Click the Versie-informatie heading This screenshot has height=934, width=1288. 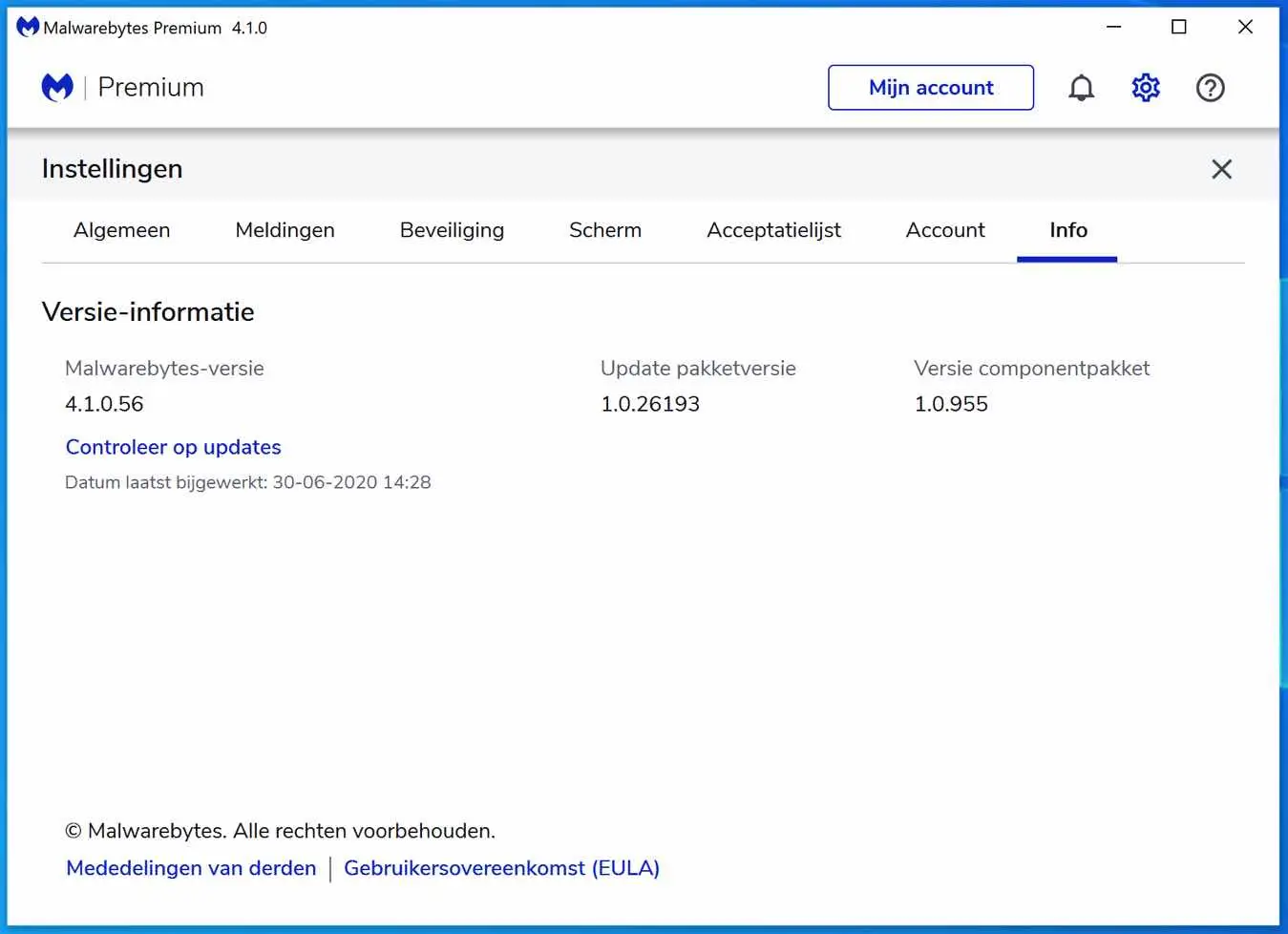click(148, 312)
